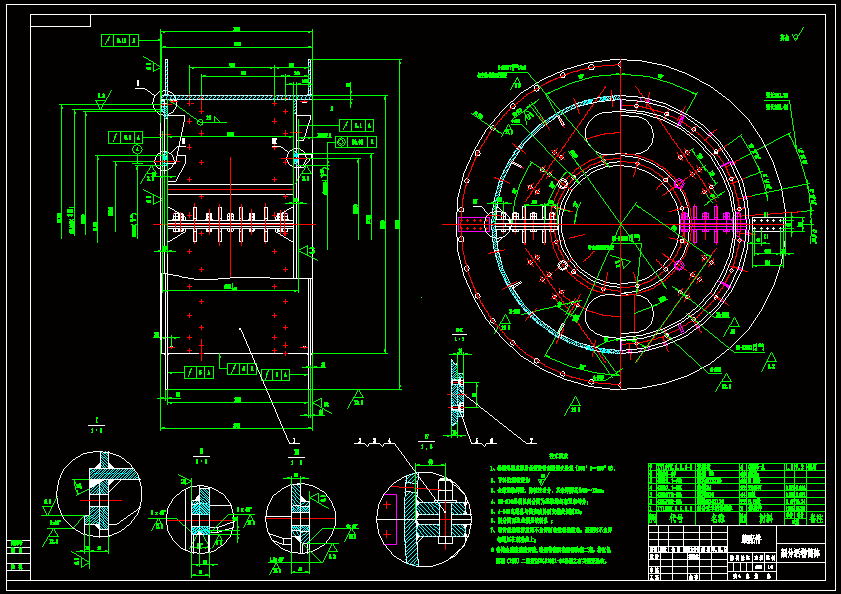Click the detail callout circle at section view's top-left corner

pos(165,102)
